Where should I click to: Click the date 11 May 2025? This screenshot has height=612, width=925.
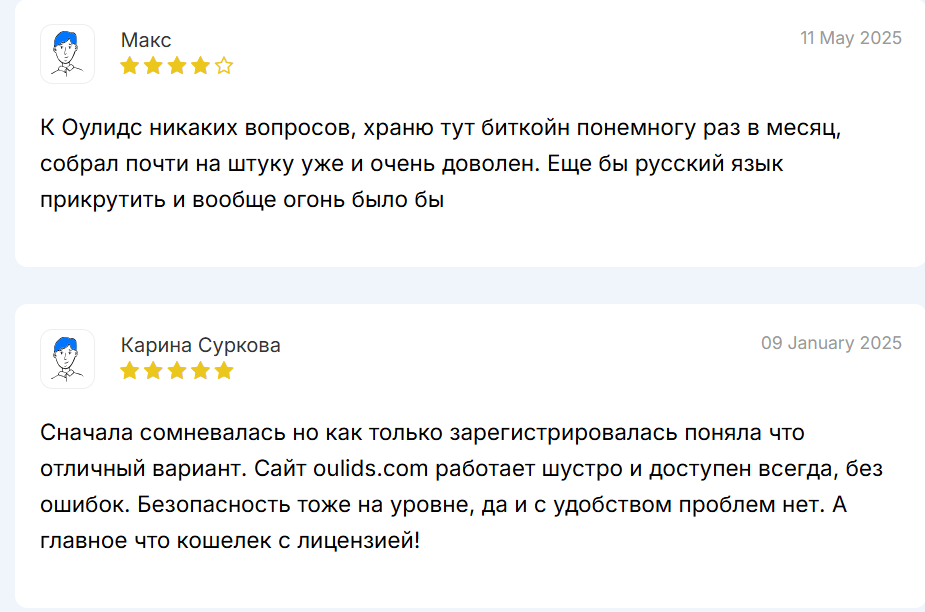[850, 38]
